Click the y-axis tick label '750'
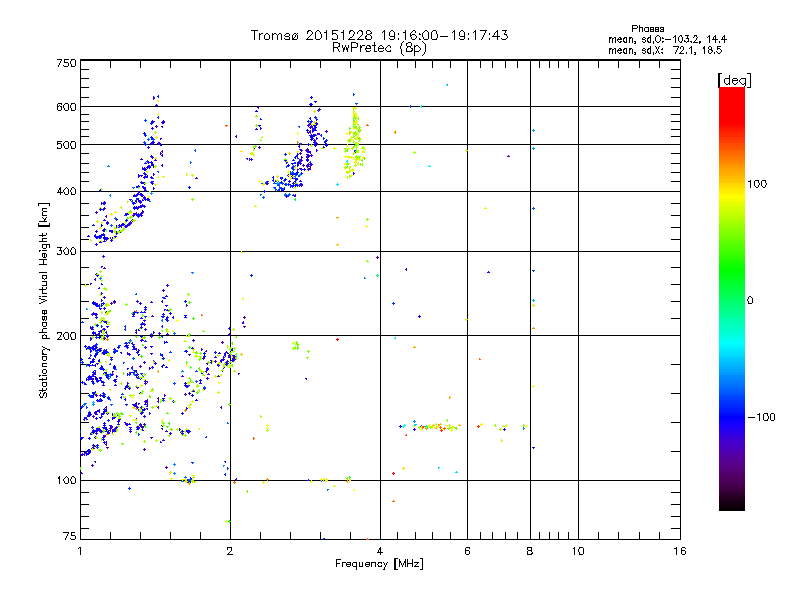This screenshot has width=800, height=600. click(x=66, y=63)
